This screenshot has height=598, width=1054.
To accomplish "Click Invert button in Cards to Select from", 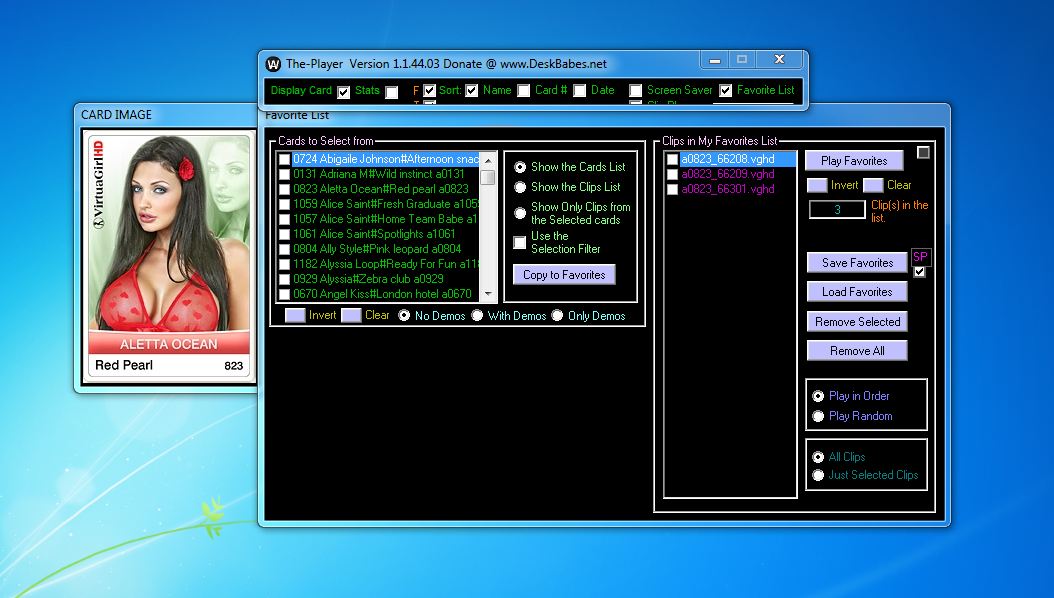I will coord(295,316).
